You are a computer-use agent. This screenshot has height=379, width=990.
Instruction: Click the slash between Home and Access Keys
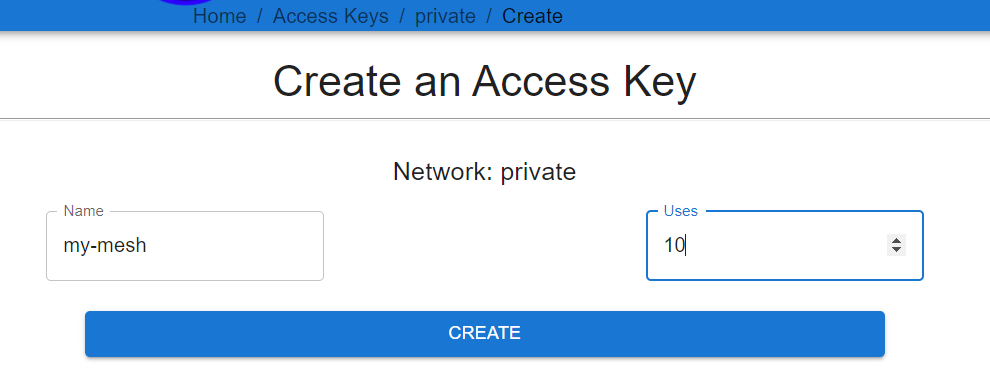259,16
